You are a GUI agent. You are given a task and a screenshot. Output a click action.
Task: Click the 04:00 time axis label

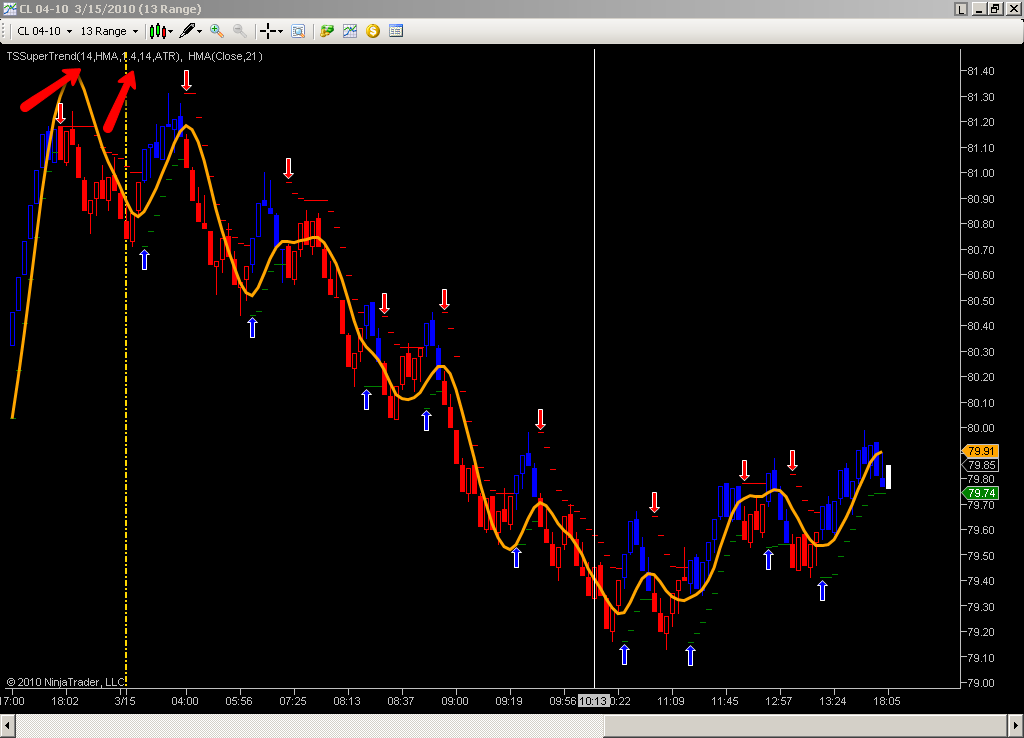pos(185,701)
